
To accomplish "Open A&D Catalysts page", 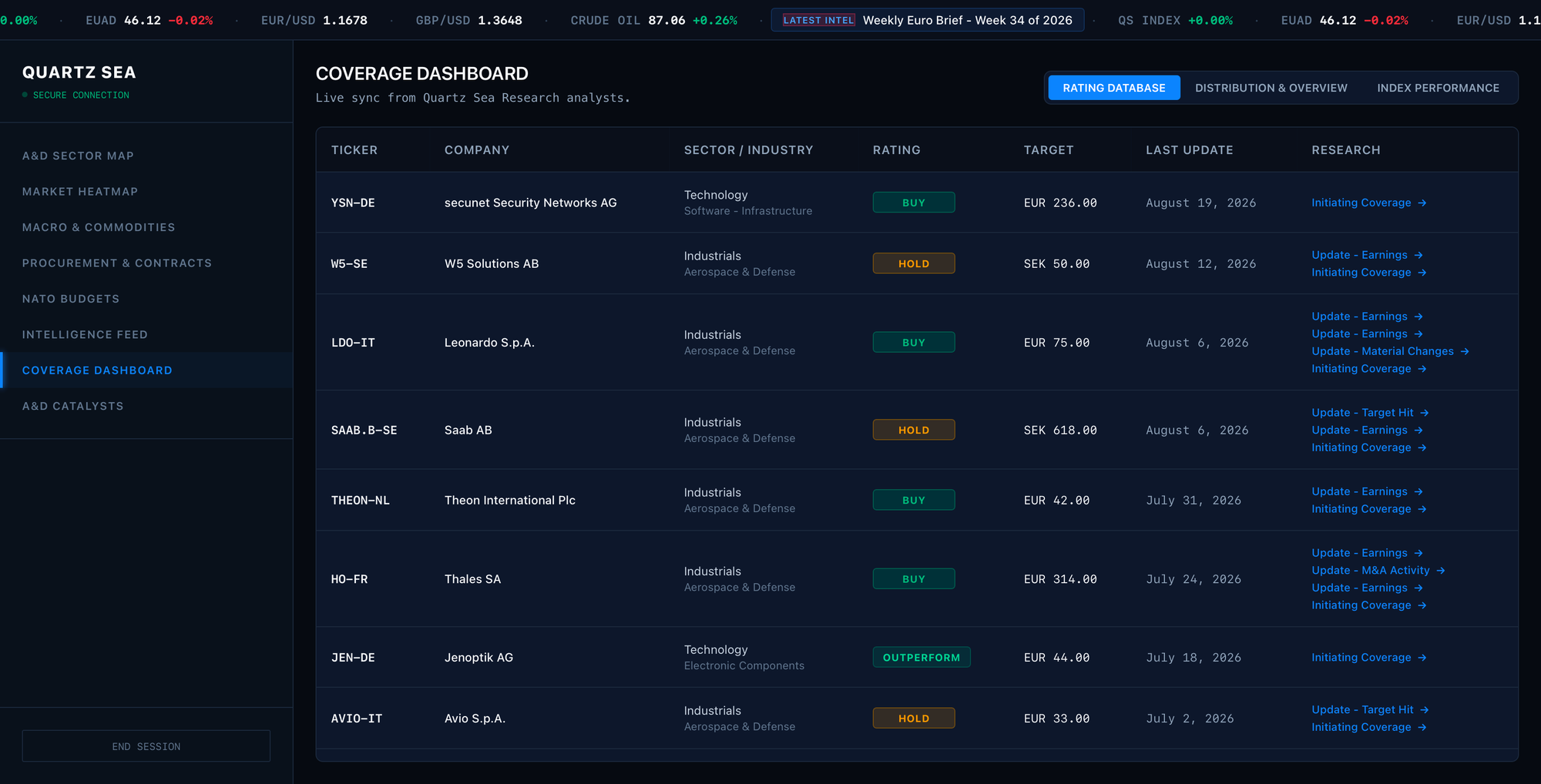I will click(73, 406).
